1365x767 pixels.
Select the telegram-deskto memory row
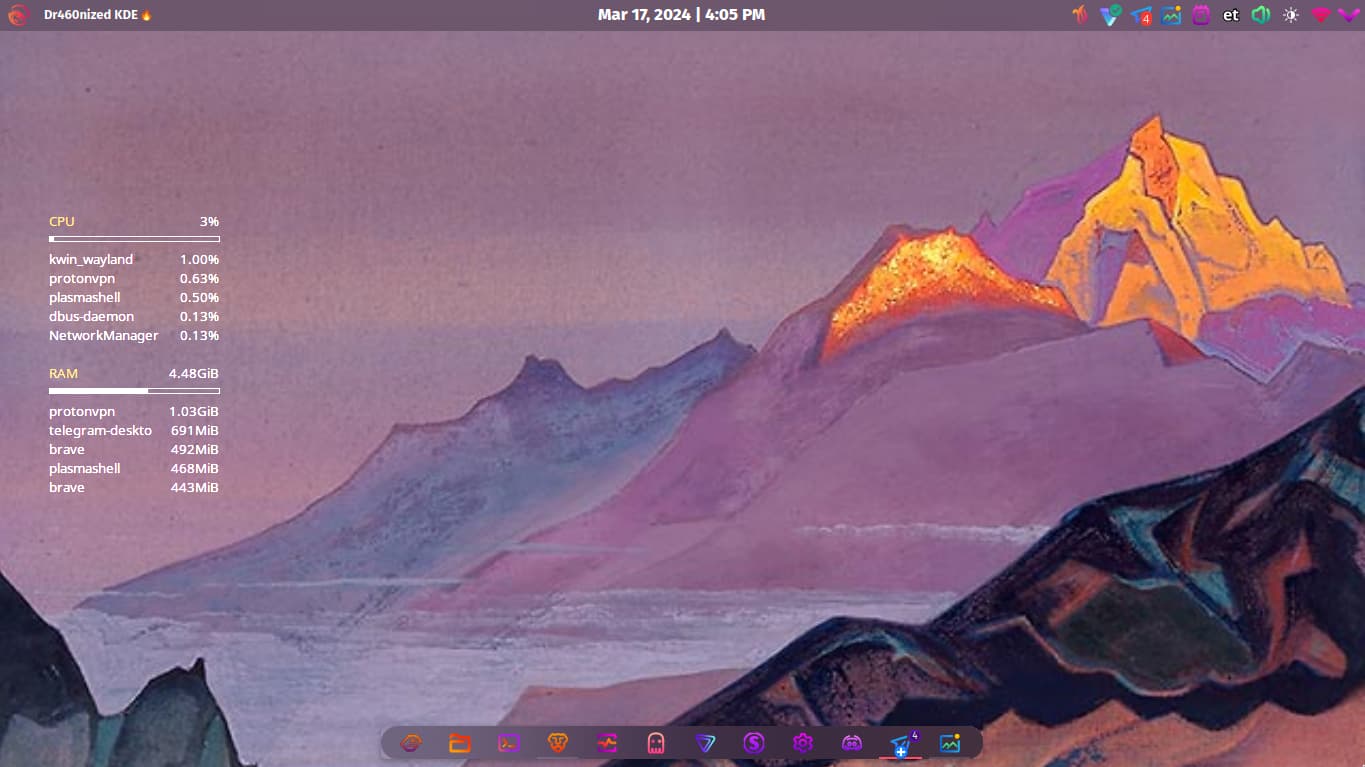tap(134, 430)
